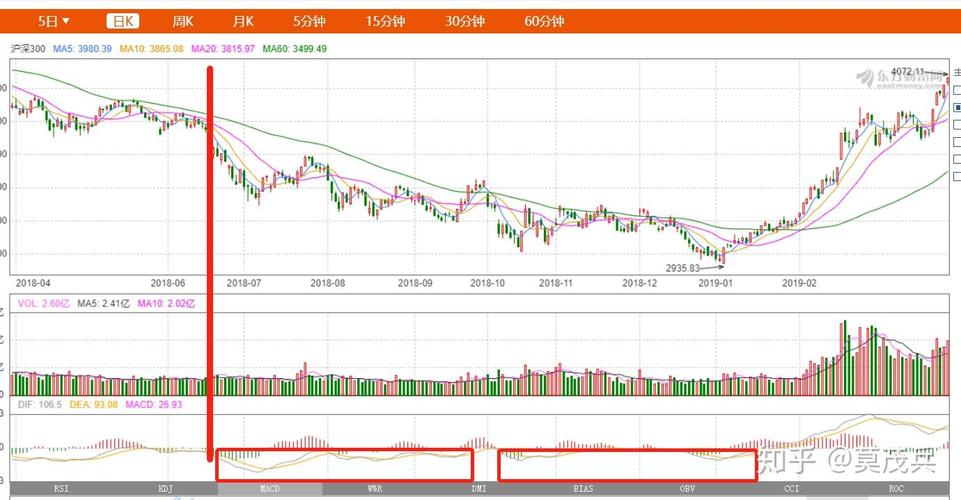
Task: Show the 5分钟 interval chart
Action: (x=309, y=21)
